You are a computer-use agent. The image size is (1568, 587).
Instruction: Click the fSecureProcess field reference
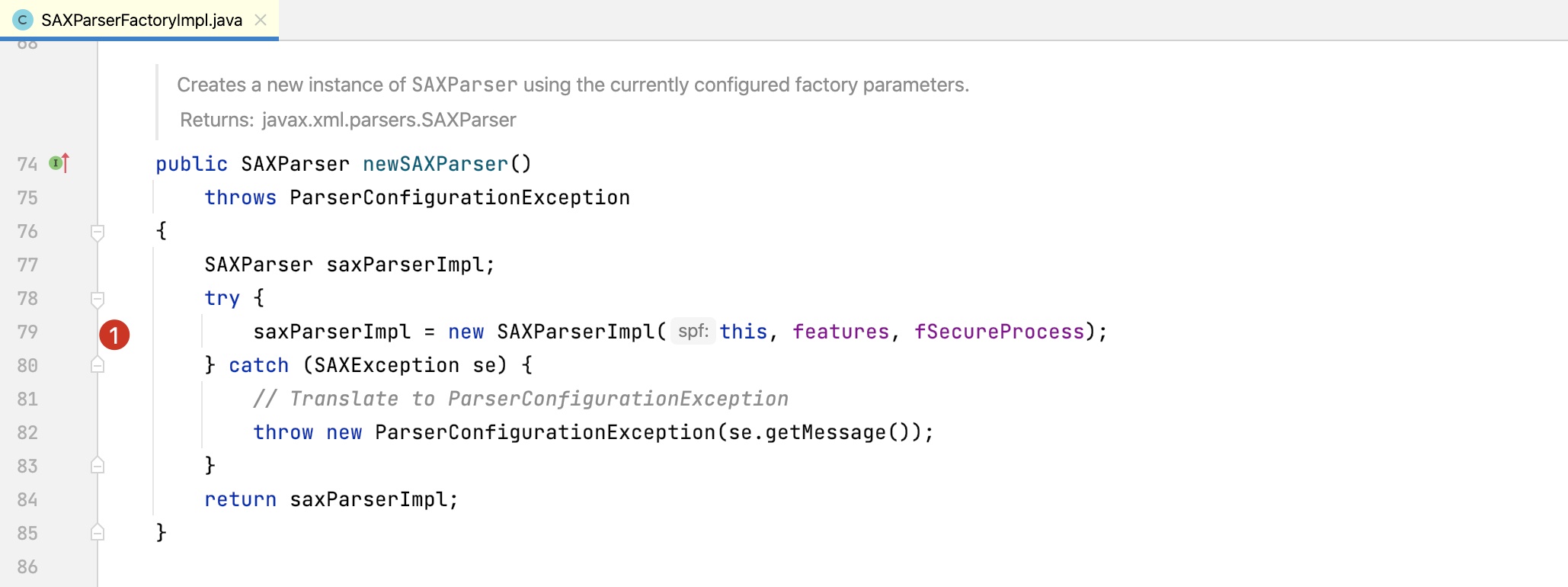tap(999, 332)
